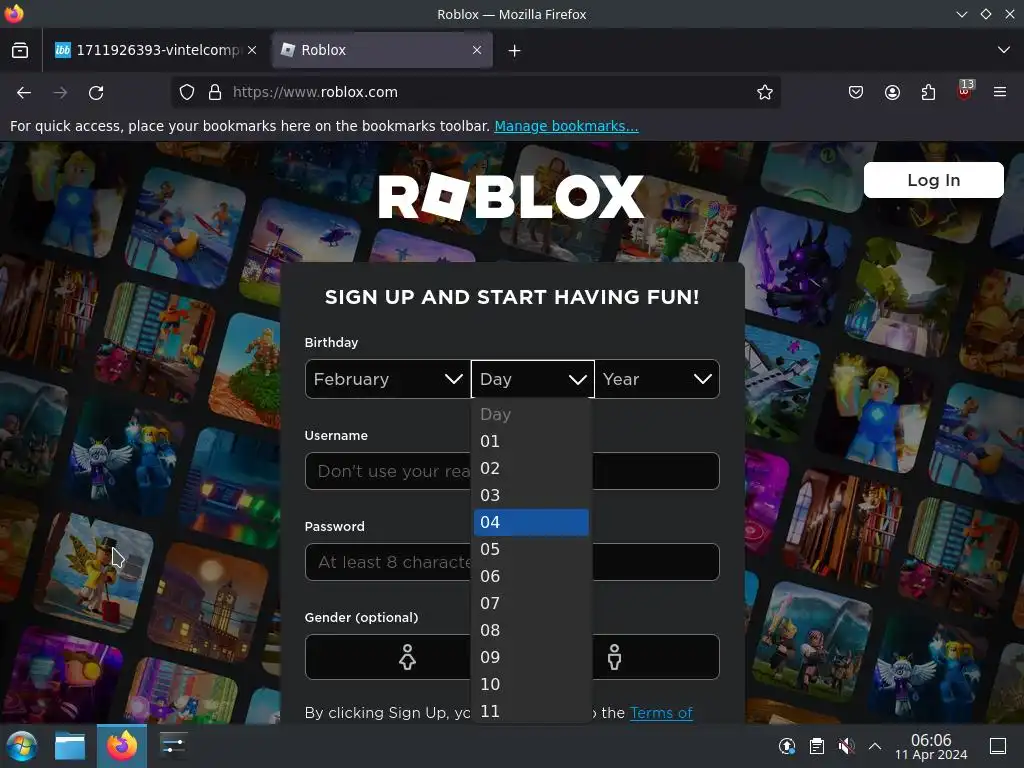
Task: Open the Year dropdown
Action: point(657,379)
